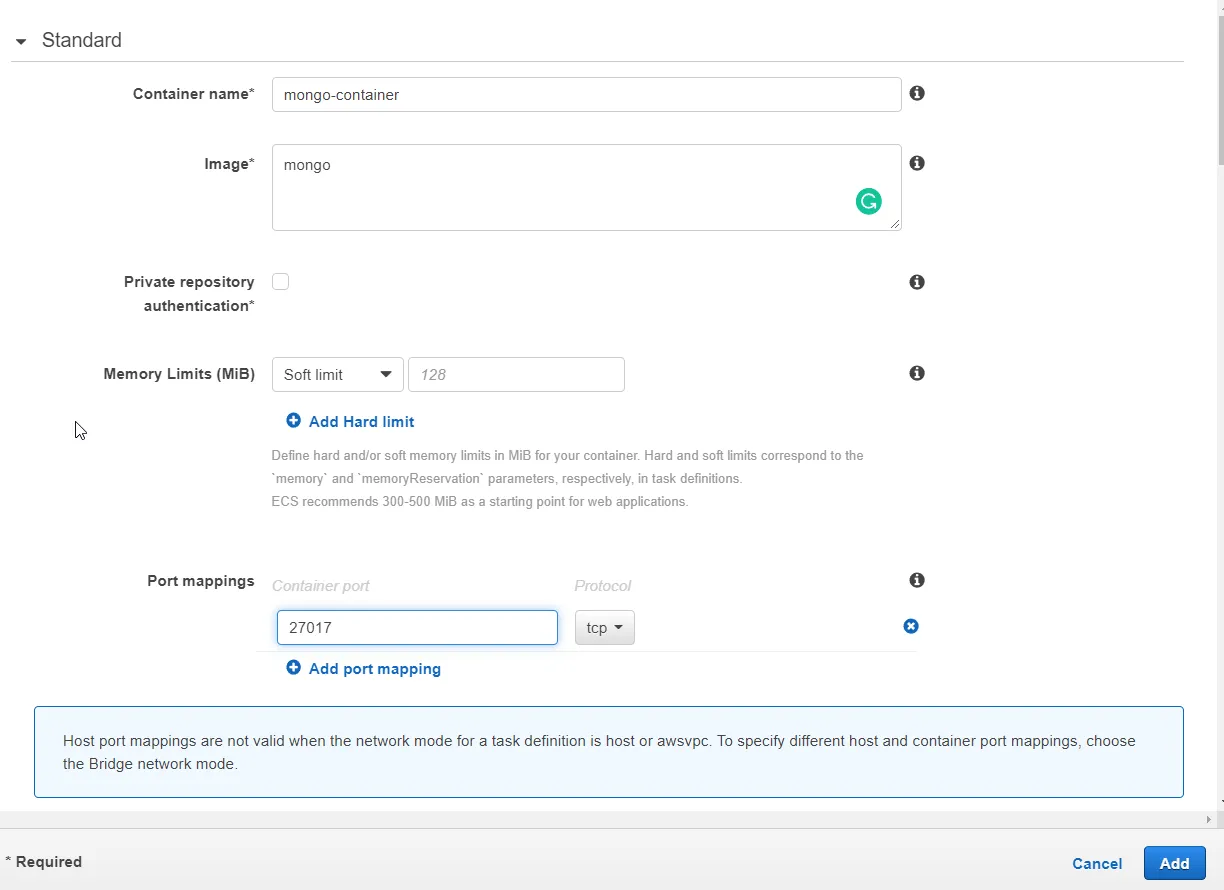Click the Image field info icon
This screenshot has height=890, width=1224.
pyautogui.click(x=916, y=163)
